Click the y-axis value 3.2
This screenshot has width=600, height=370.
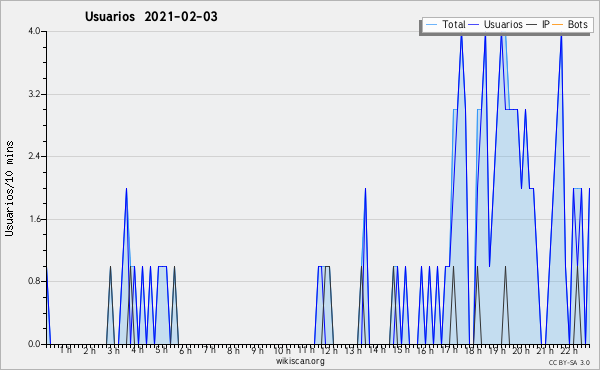(34, 94)
